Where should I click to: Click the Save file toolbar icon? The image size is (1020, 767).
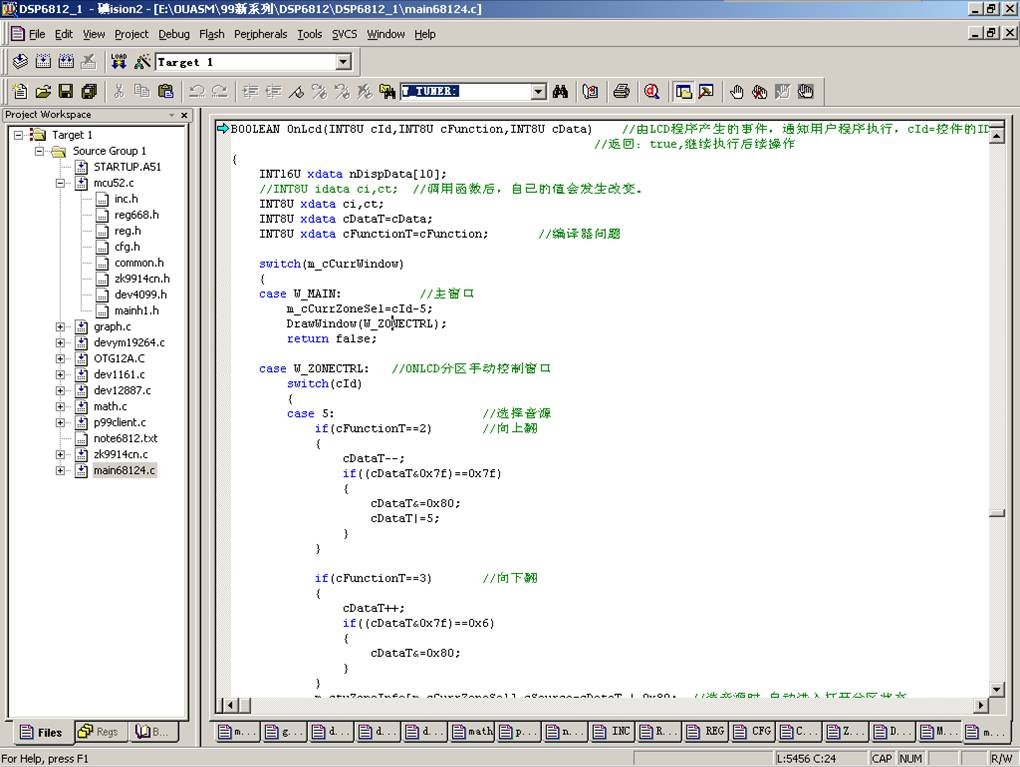[66, 91]
